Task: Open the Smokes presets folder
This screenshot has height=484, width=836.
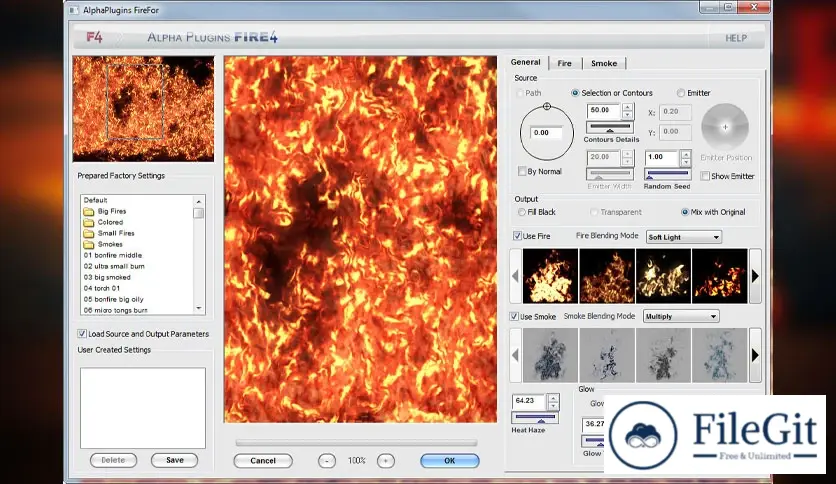Action: pos(103,244)
